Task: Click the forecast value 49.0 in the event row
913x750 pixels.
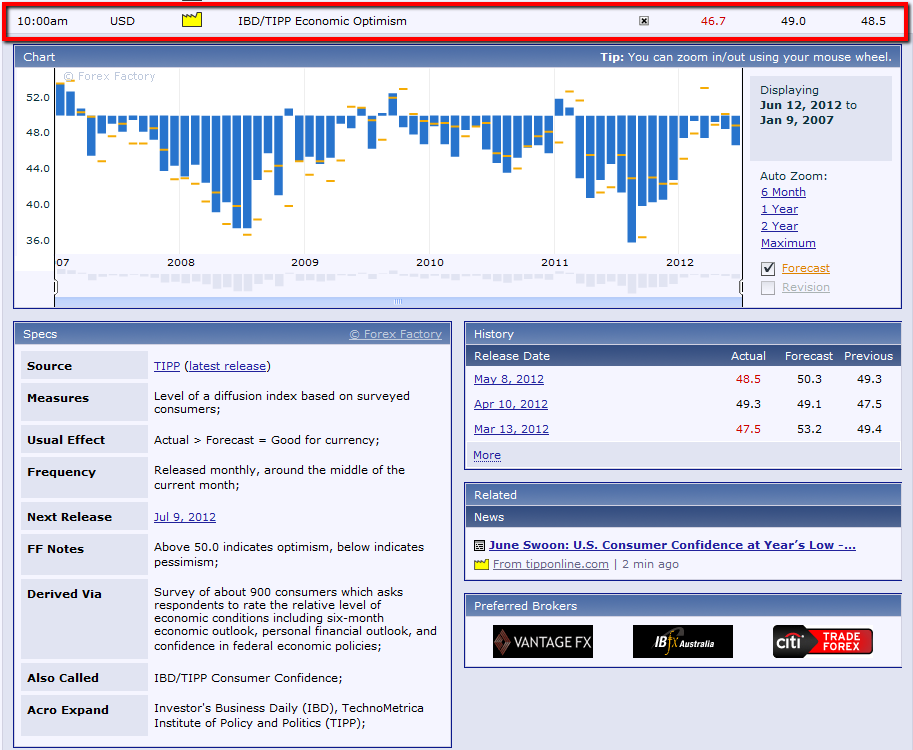Action: (793, 21)
